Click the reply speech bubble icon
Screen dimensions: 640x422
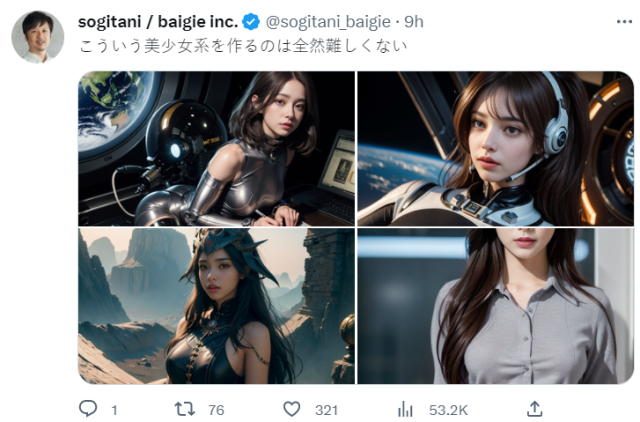(x=88, y=409)
